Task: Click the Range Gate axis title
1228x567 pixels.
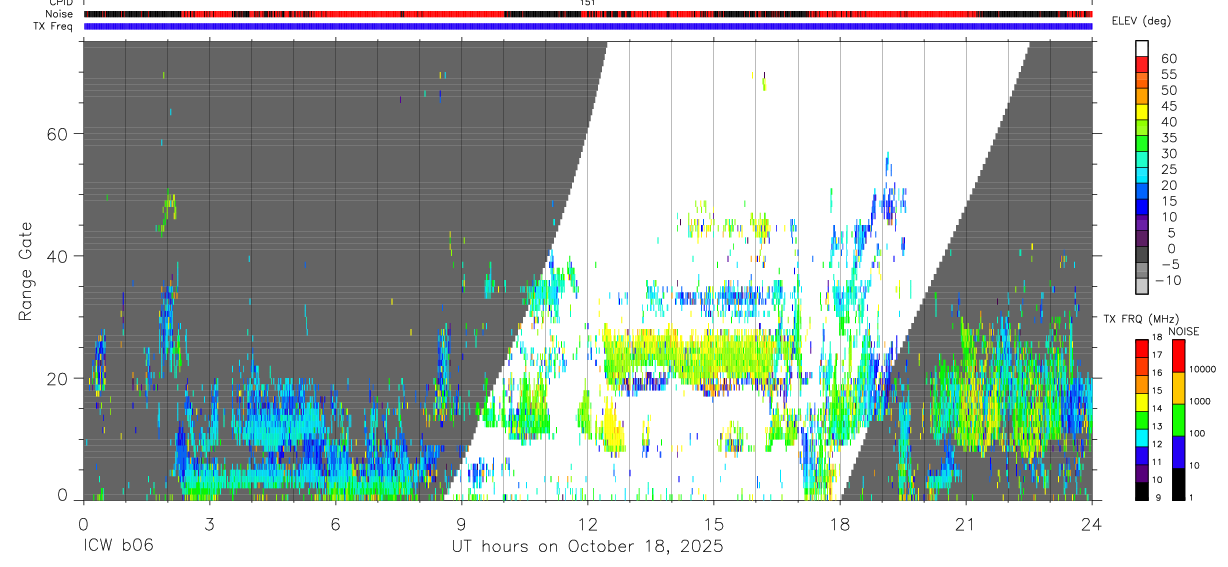Action: click(27, 271)
